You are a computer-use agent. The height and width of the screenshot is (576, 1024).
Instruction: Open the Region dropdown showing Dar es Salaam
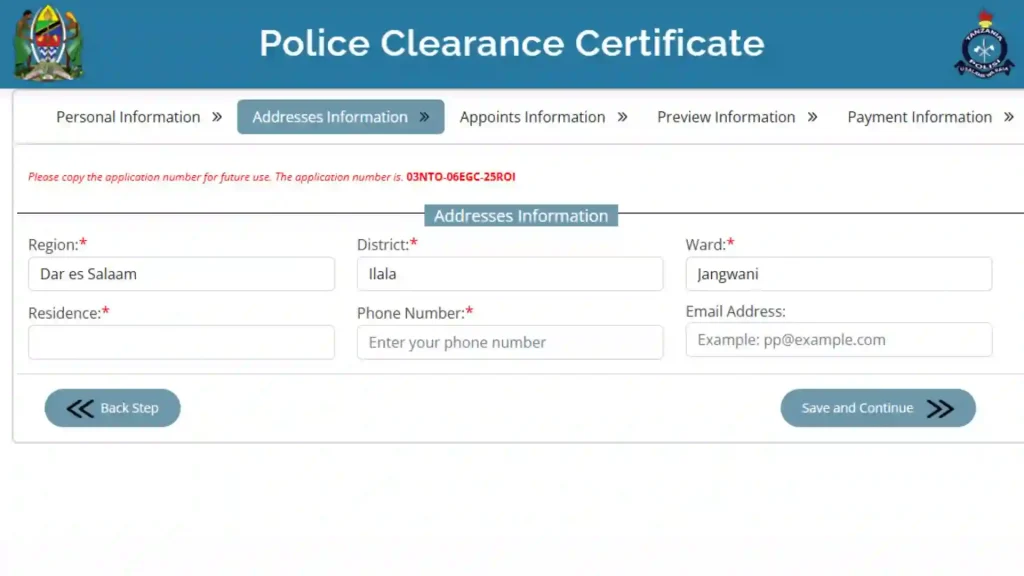click(x=182, y=274)
